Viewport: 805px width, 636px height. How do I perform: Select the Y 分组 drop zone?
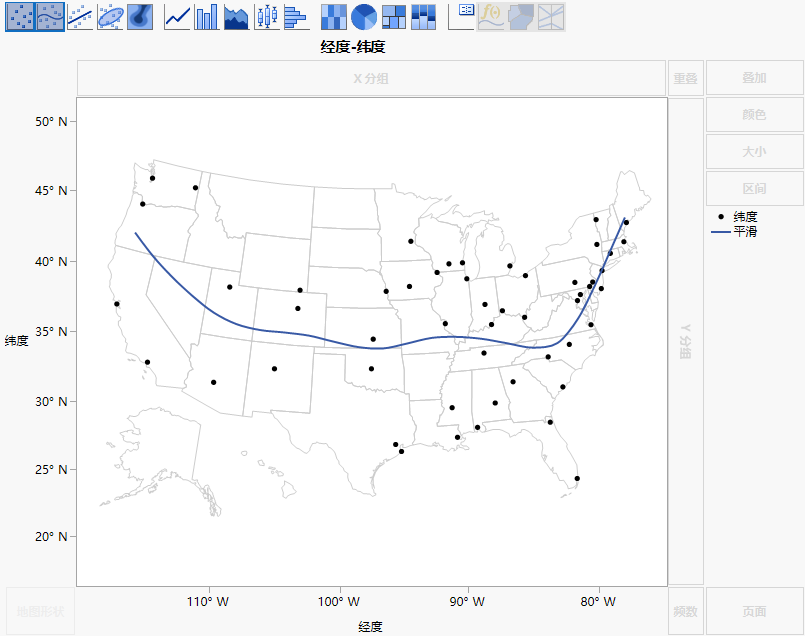point(685,341)
